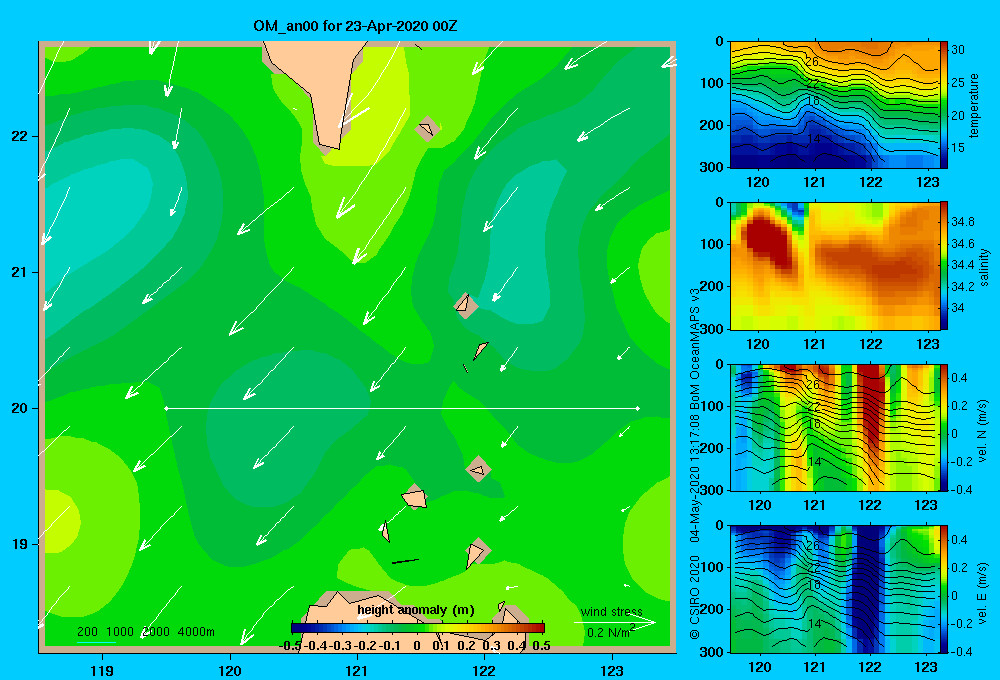The height and width of the screenshot is (680, 1000).
Task: Click the bathymetry legend '200 1000 2000 4000m'
Action: tap(146, 632)
